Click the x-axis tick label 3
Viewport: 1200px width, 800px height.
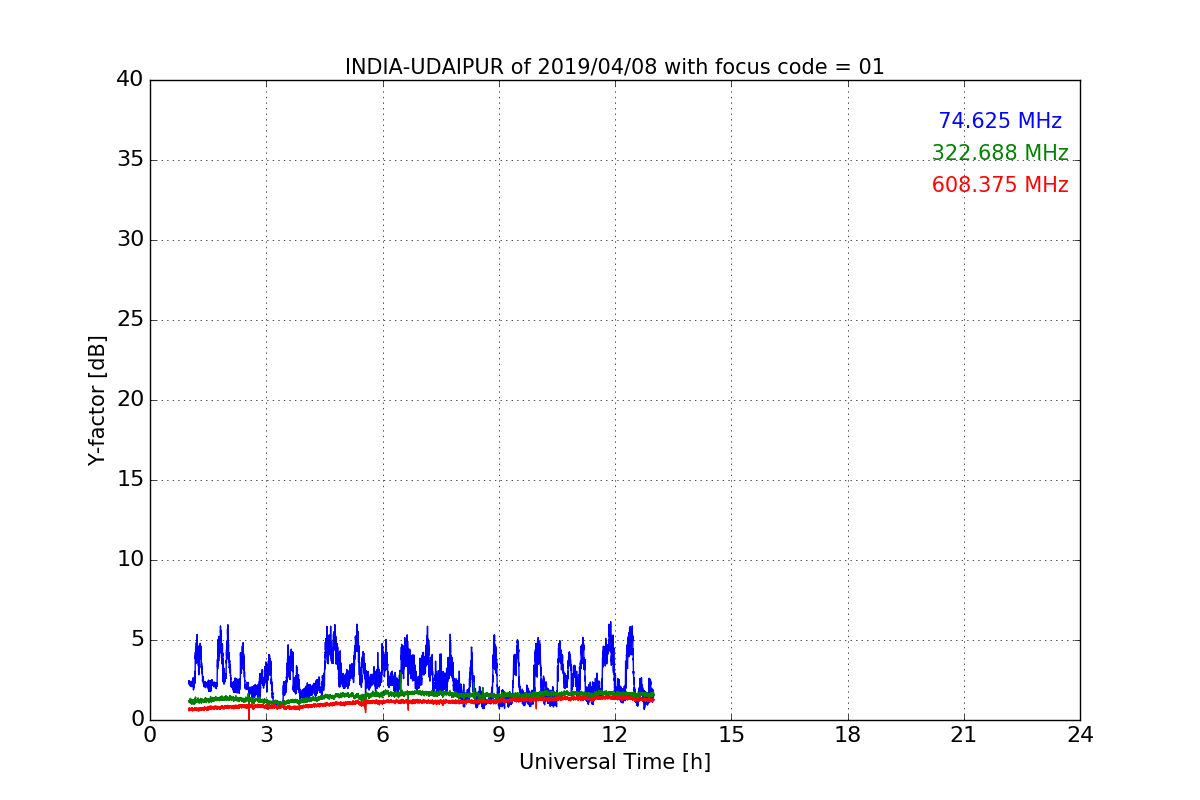coord(266,734)
